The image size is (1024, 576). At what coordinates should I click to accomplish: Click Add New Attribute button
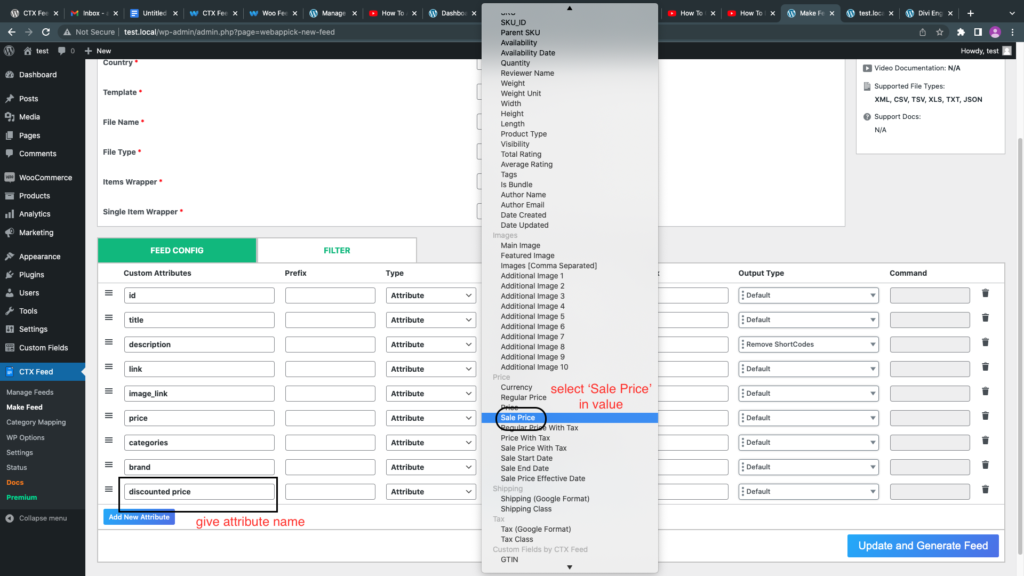point(139,517)
